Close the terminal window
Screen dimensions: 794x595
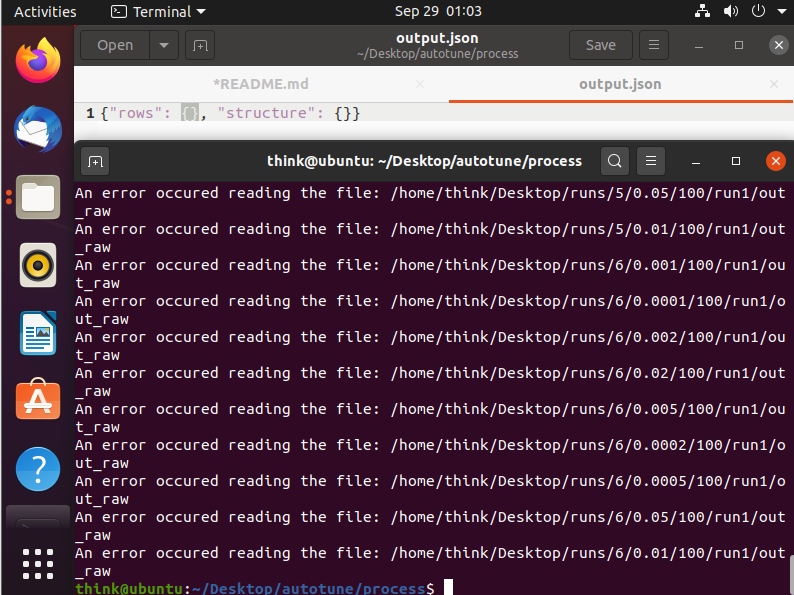pyautogui.click(x=775, y=161)
